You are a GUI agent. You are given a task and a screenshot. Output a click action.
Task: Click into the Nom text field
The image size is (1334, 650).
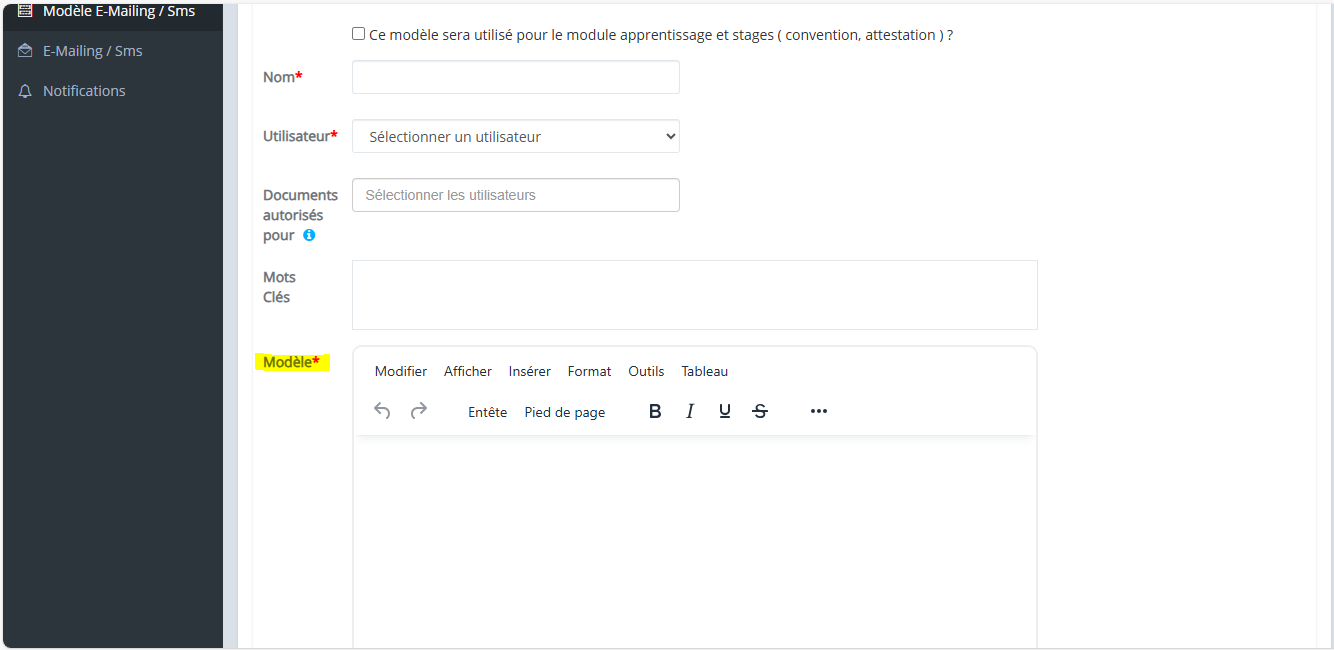coord(516,77)
